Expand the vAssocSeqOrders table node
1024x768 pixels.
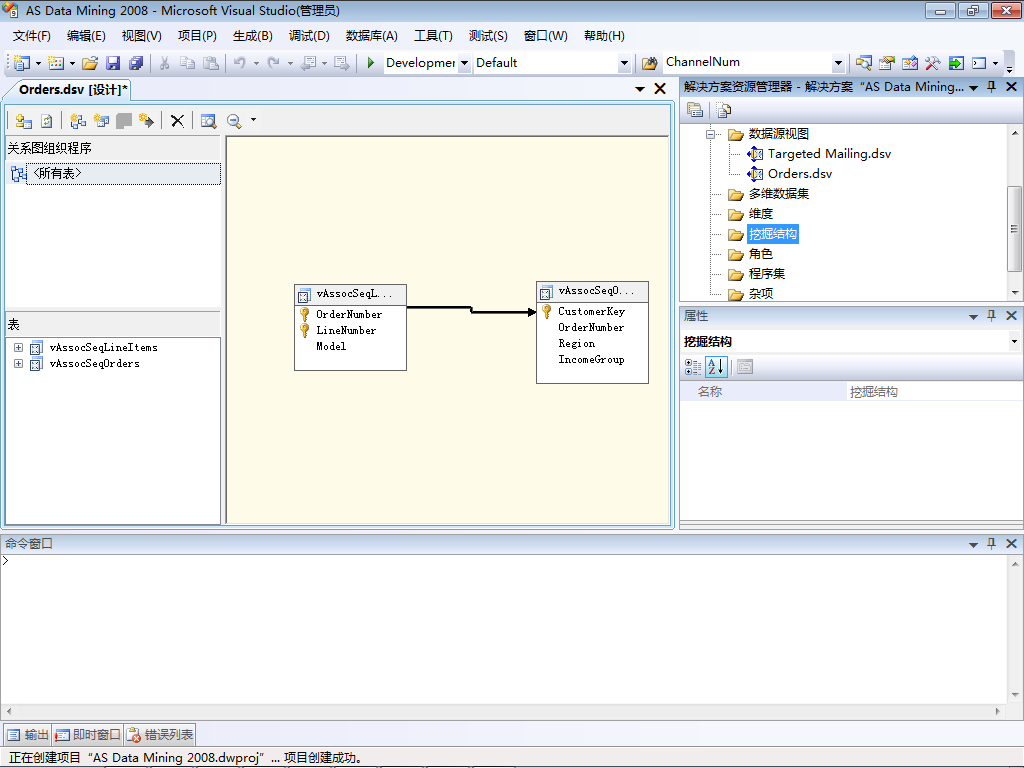click(18, 364)
